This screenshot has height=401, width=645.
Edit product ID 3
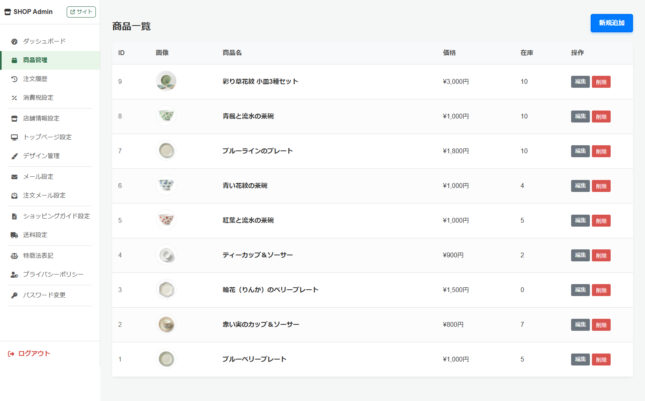[580, 290]
